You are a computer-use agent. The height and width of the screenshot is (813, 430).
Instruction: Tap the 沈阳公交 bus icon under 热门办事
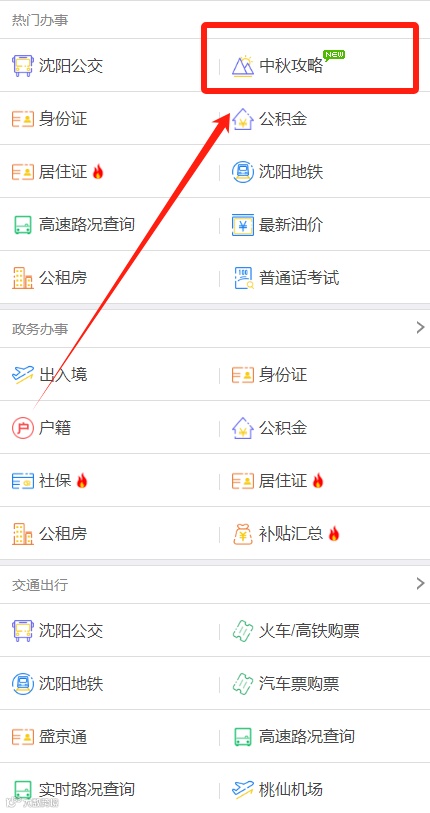coord(22,66)
